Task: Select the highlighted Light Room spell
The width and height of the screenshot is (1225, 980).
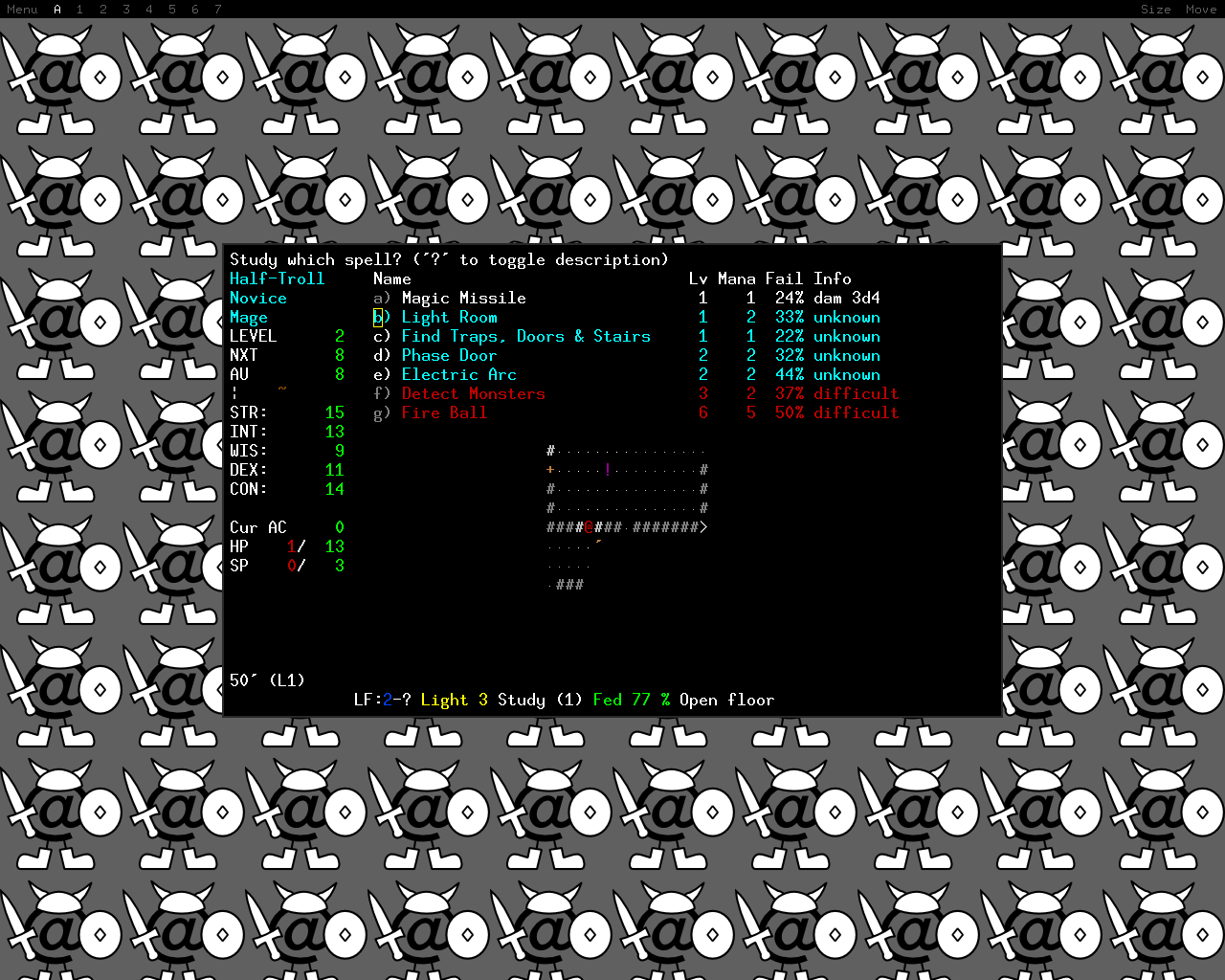Action: [449, 317]
